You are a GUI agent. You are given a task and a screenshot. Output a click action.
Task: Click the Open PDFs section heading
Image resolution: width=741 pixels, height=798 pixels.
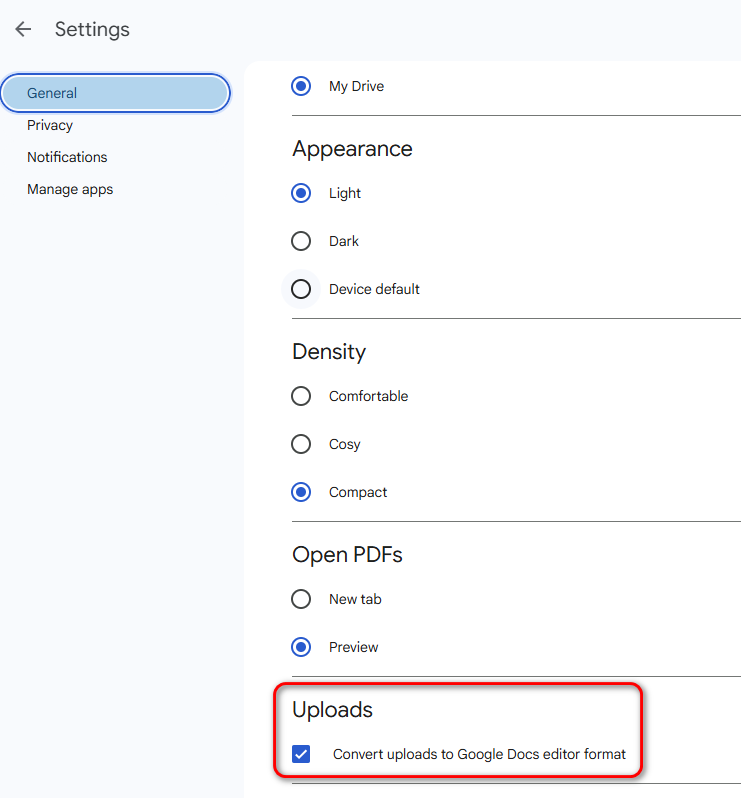(x=347, y=555)
